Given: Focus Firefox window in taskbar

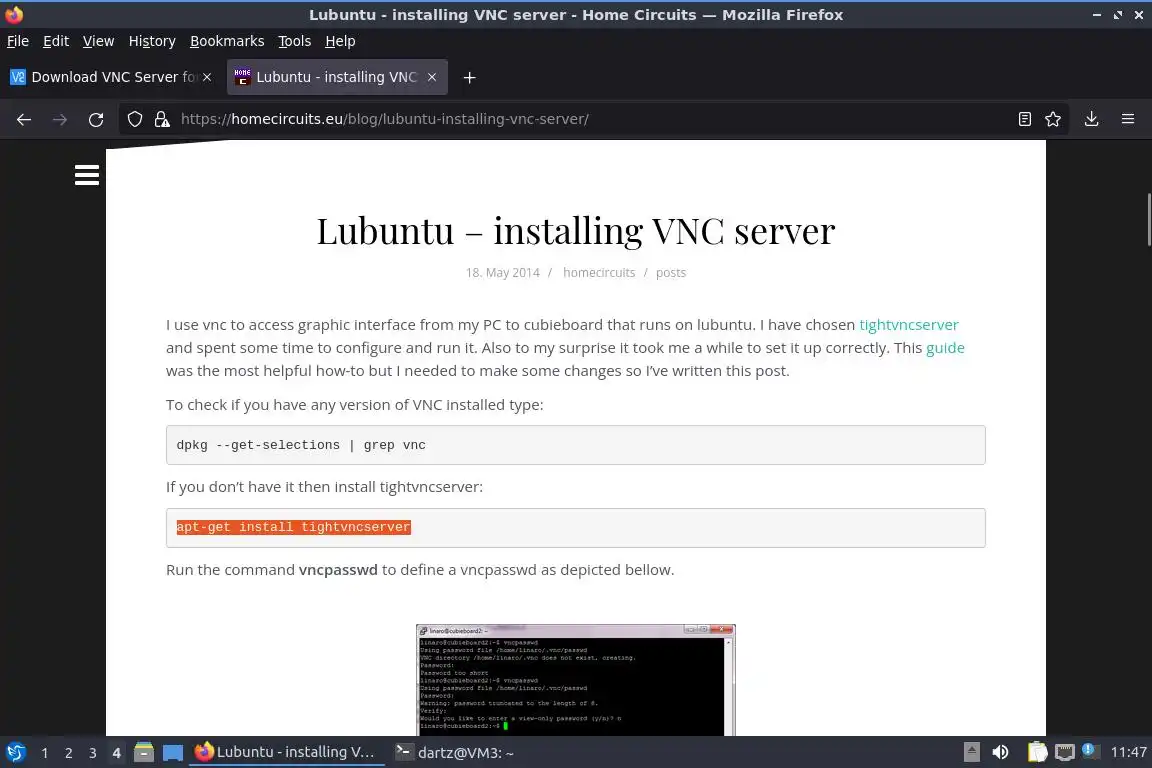Looking at the screenshot, I should point(287,753).
